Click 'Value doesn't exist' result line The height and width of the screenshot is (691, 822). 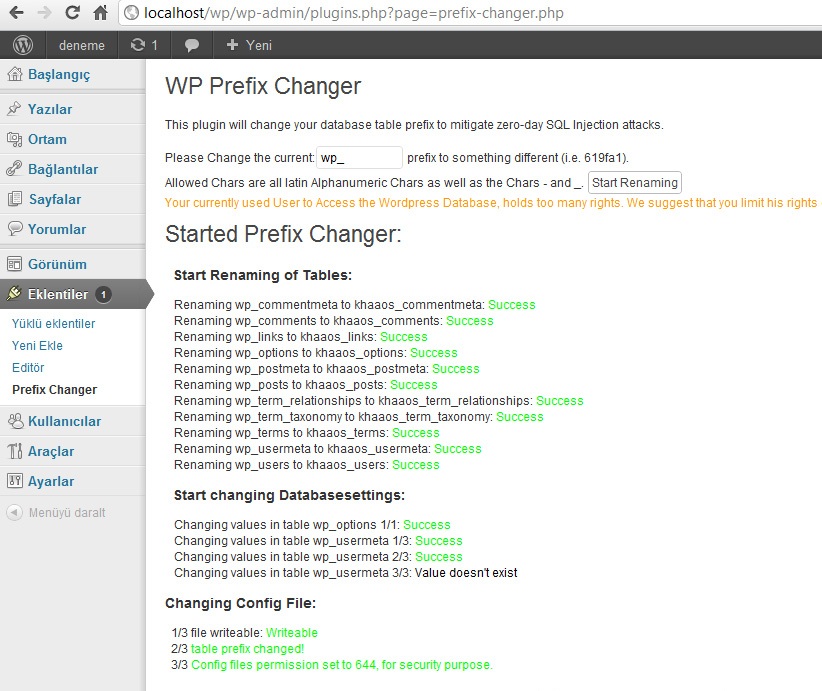(345, 573)
